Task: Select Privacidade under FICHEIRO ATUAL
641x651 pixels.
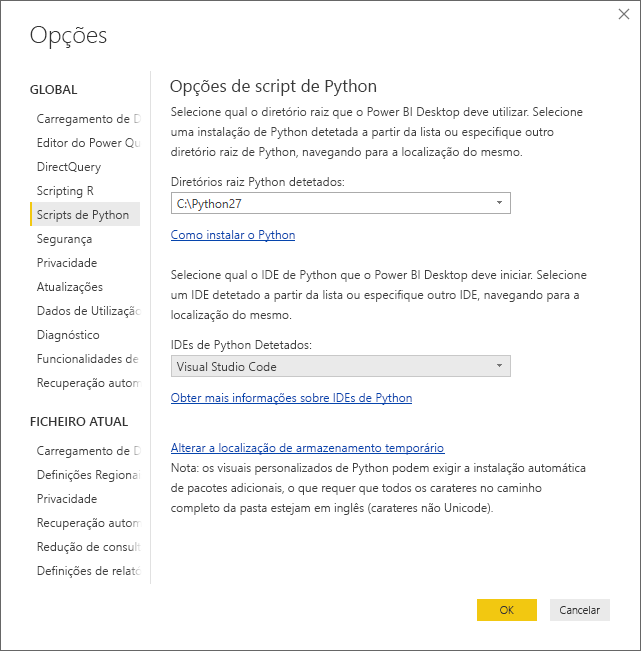Action: (67, 499)
